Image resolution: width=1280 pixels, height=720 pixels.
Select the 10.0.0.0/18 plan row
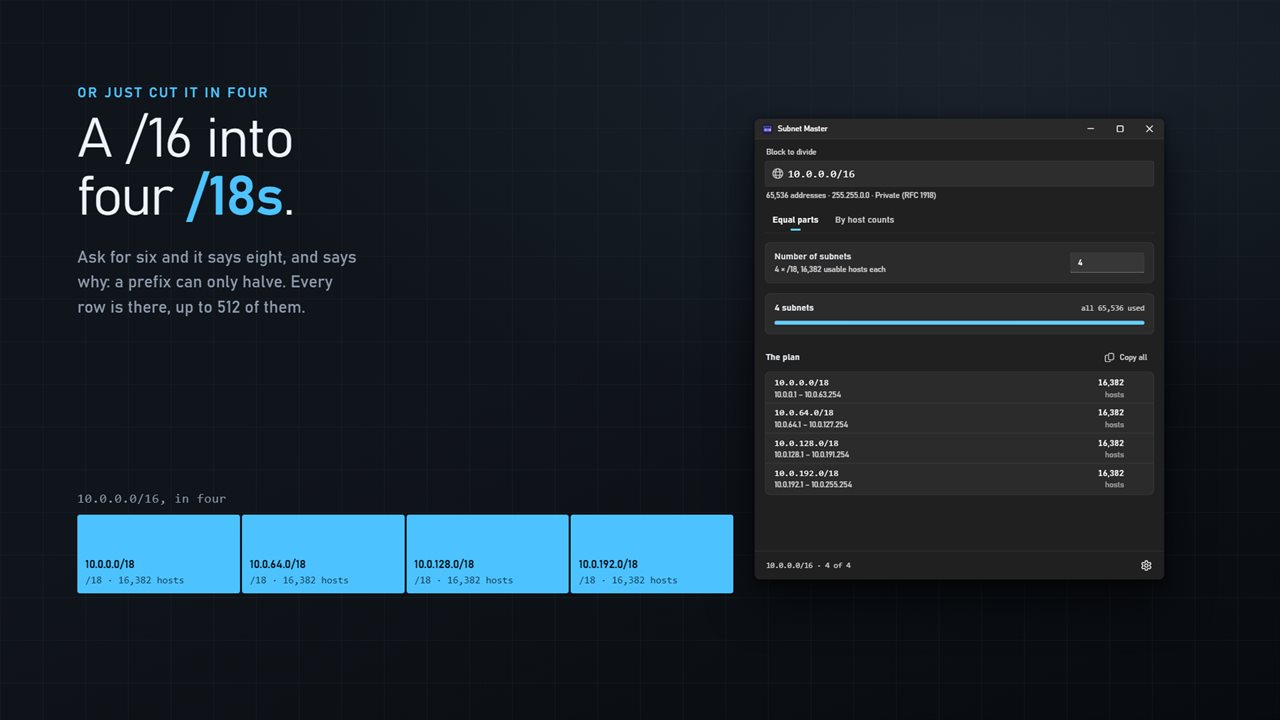coord(959,388)
